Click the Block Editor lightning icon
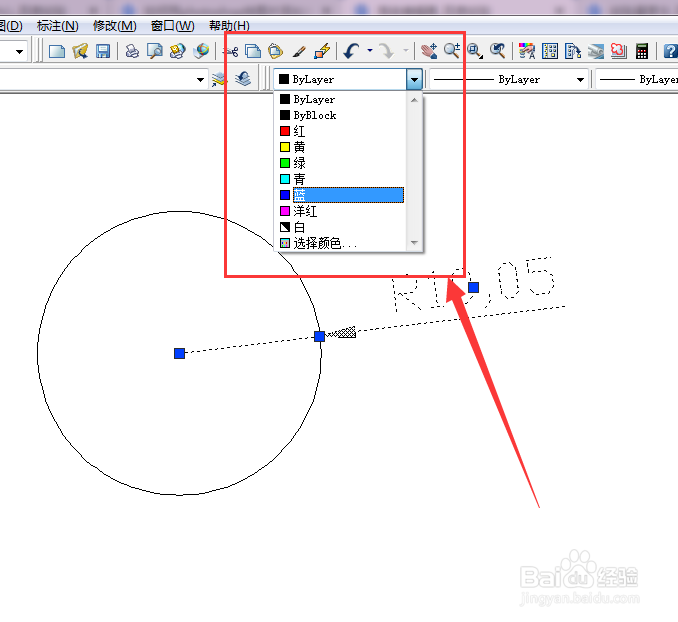 pyautogui.click(x=322, y=51)
